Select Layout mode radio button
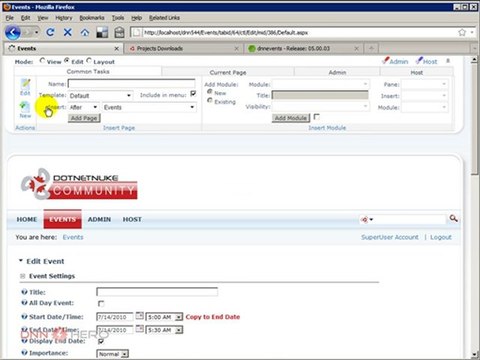The height and width of the screenshot is (360, 480). pyautogui.click(x=89, y=61)
